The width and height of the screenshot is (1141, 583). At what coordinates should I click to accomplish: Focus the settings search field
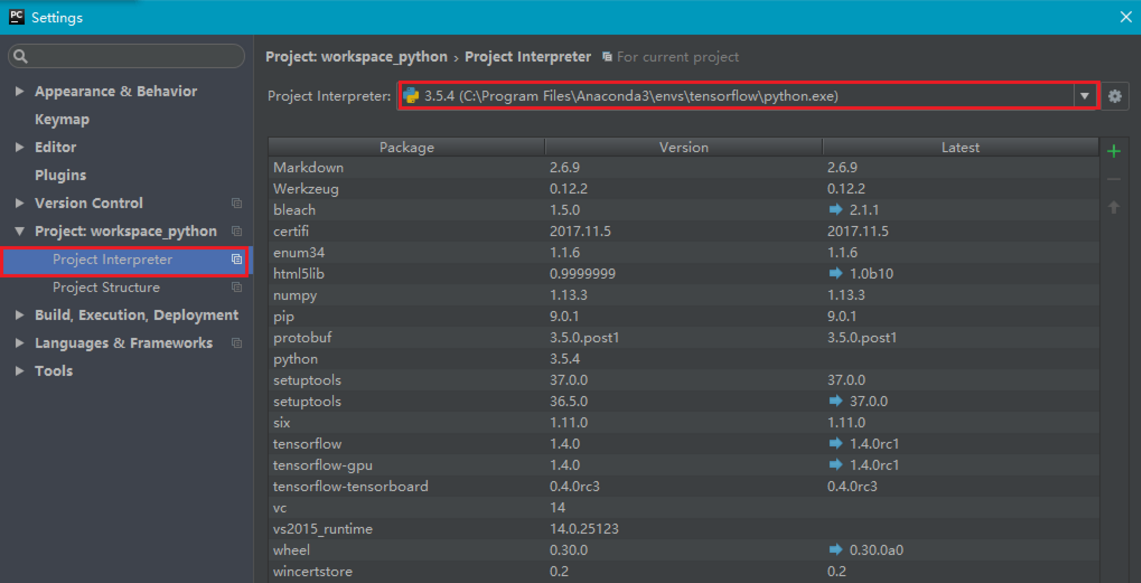tap(127, 56)
